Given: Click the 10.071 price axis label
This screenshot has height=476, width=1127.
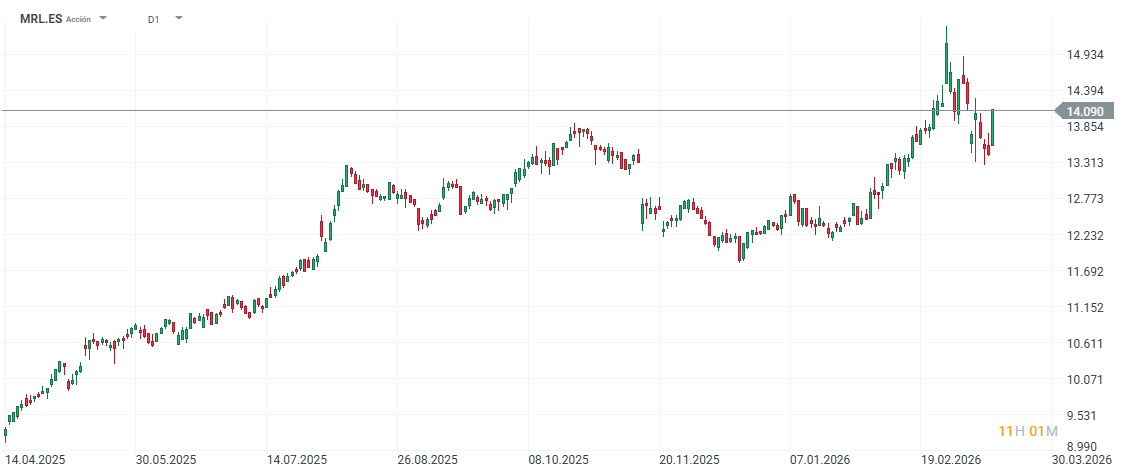Looking at the screenshot, I should click(x=1085, y=380).
